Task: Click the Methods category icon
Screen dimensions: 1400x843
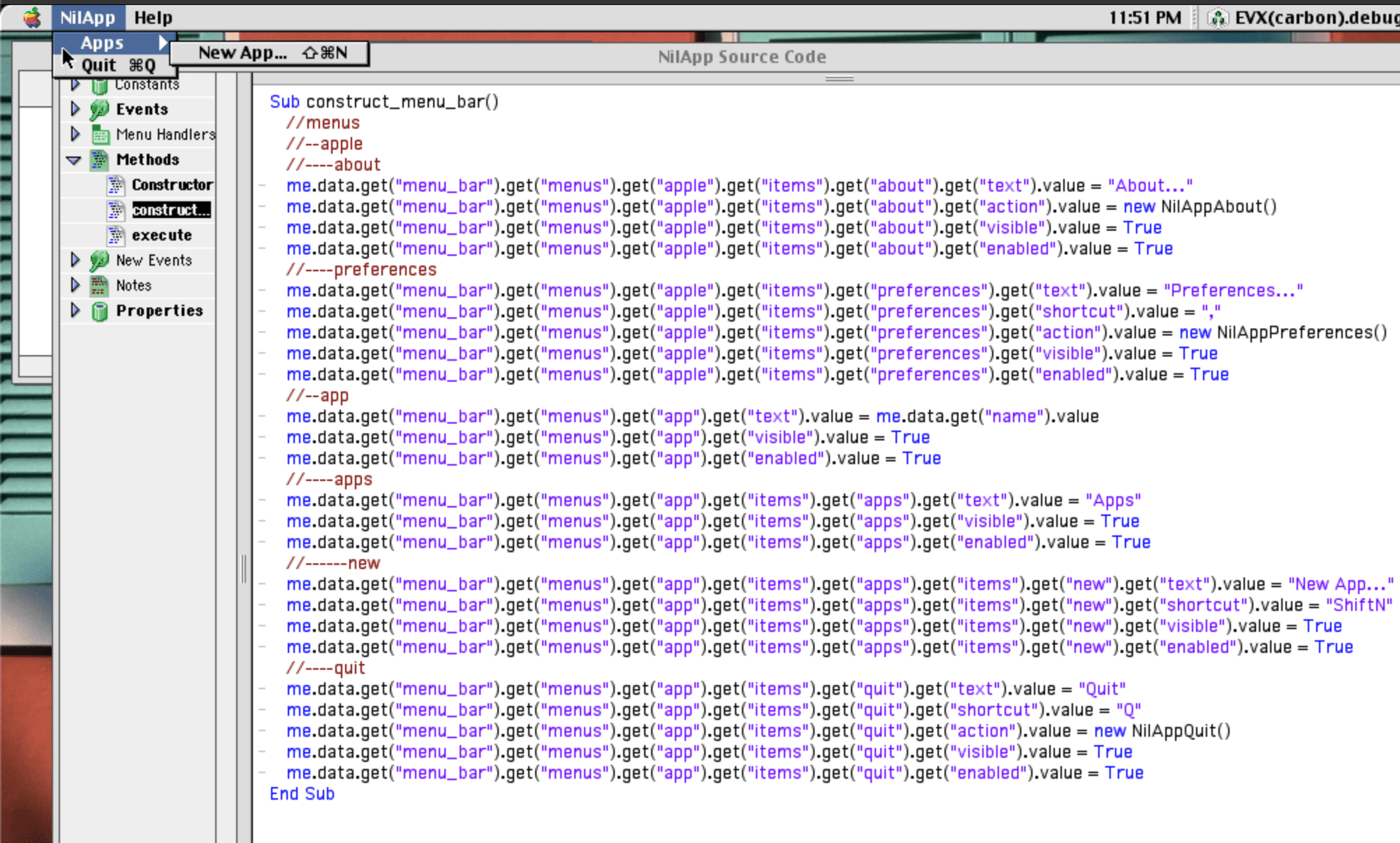Action: pos(100,160)
